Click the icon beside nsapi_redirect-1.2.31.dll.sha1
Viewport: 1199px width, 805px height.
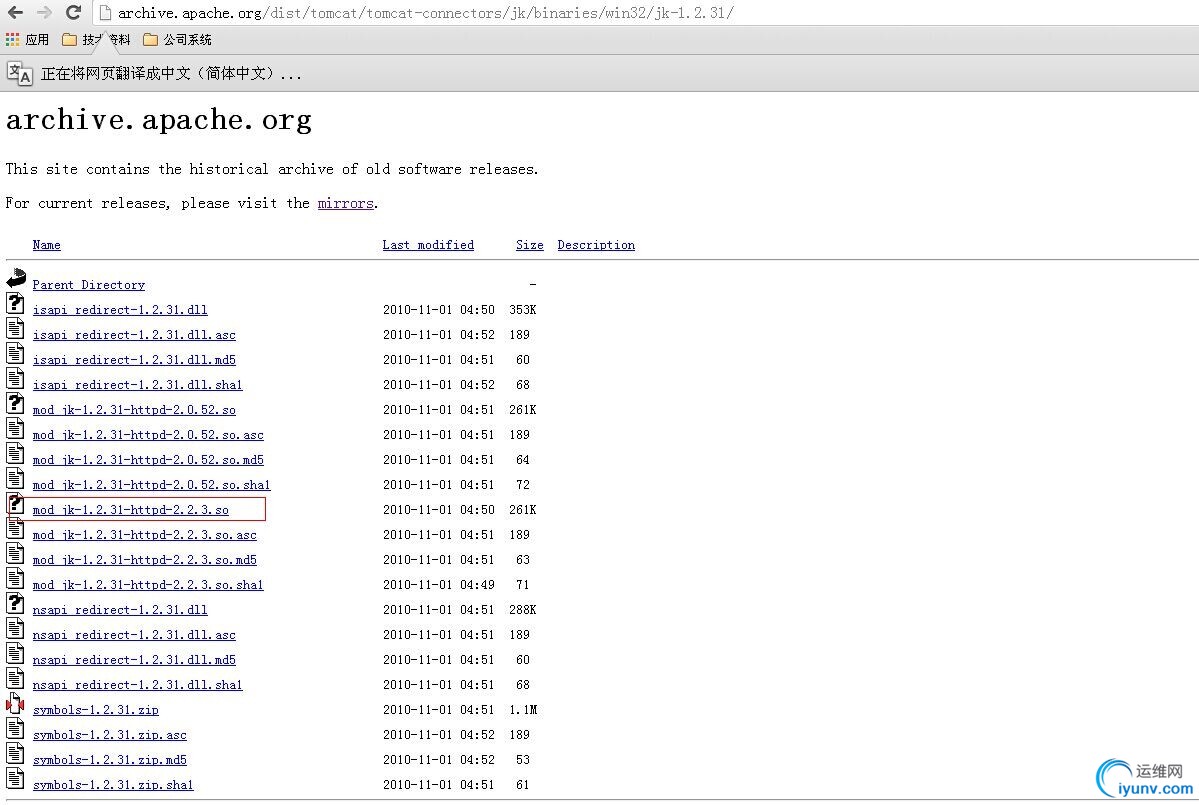click(x=15, y=679)
